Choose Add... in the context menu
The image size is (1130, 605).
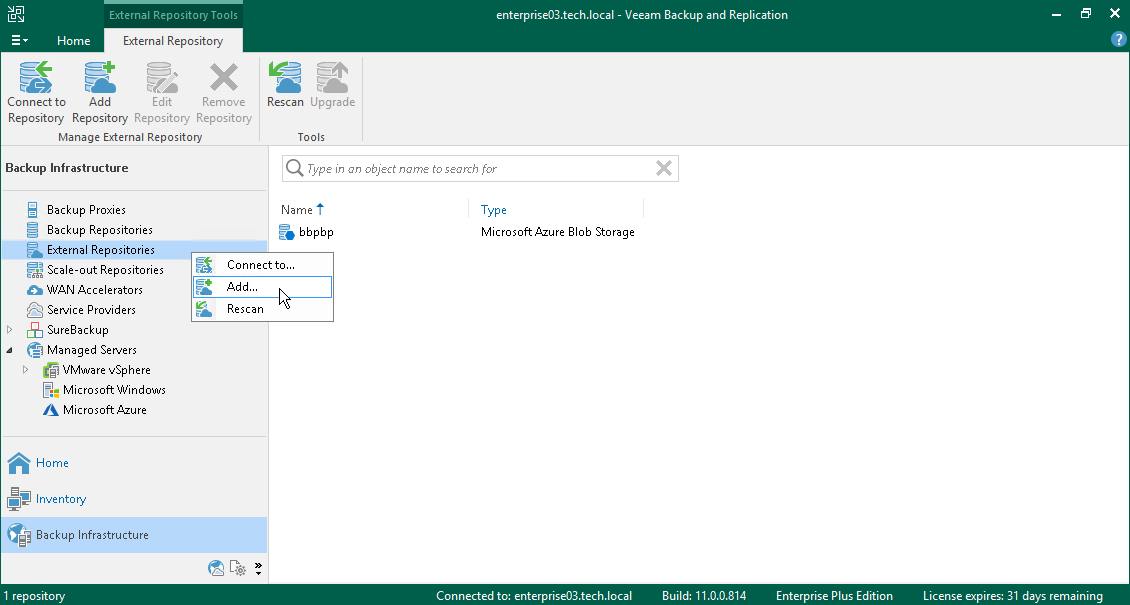pos(262,287)
